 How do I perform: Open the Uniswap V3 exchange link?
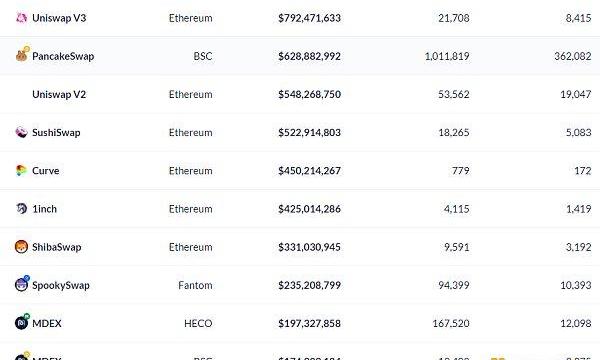tap(59, 18)
